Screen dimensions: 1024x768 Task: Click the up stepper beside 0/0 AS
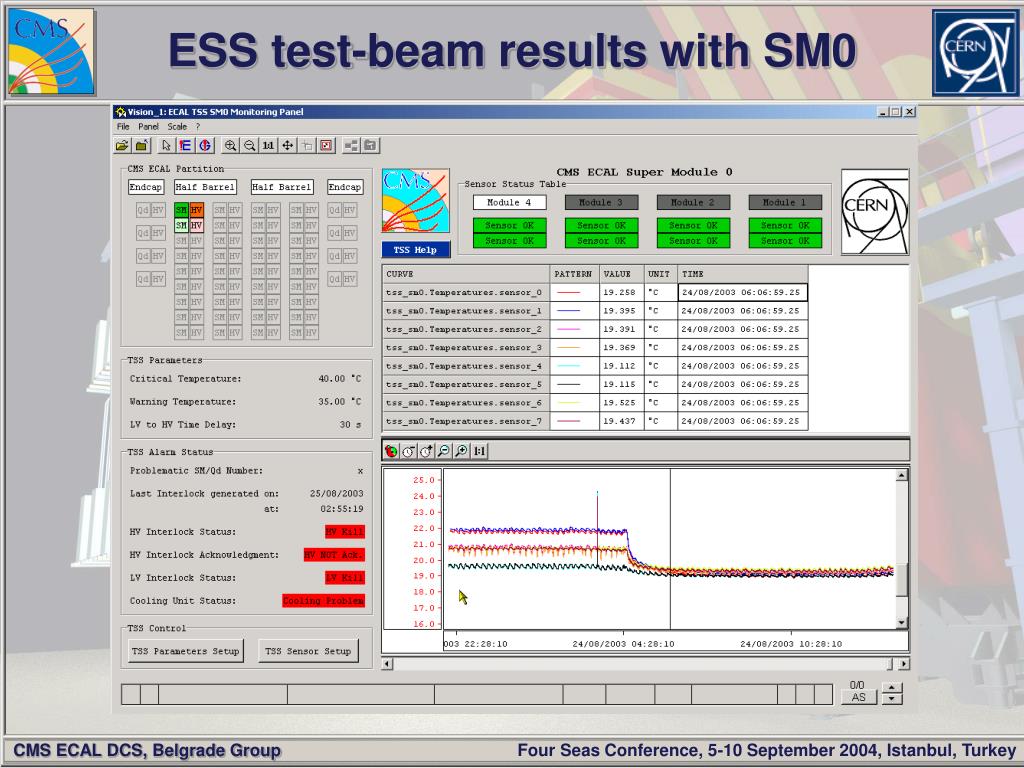(x=892, y=688)
